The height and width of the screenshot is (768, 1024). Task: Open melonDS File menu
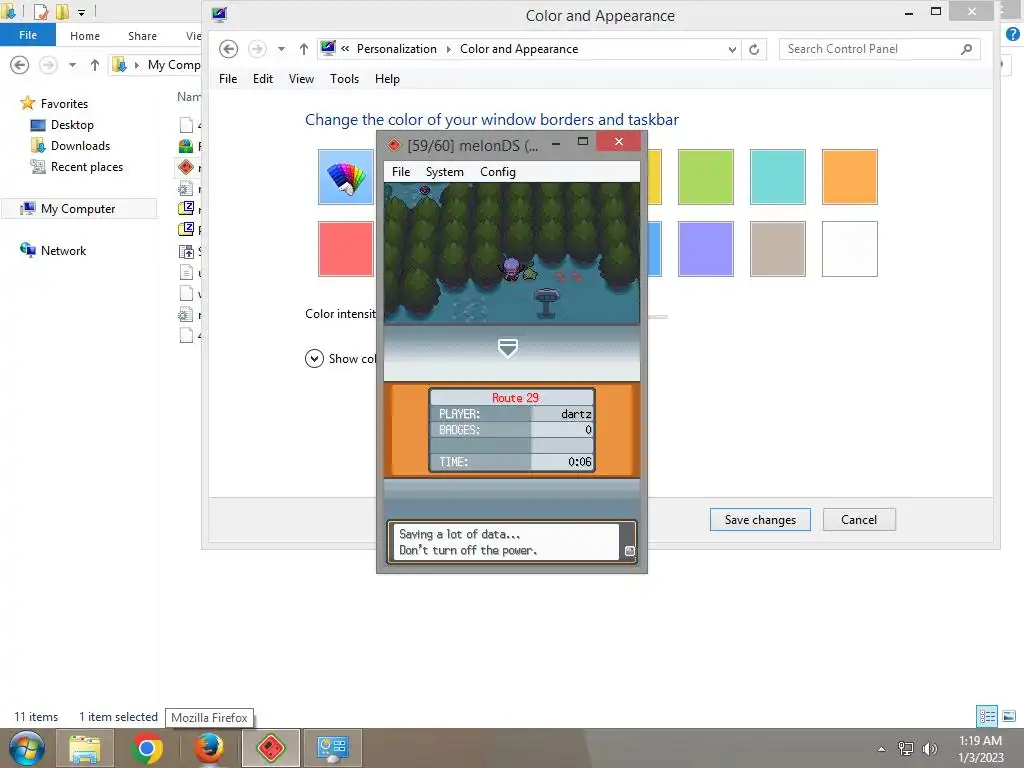[x=400, y=172]
